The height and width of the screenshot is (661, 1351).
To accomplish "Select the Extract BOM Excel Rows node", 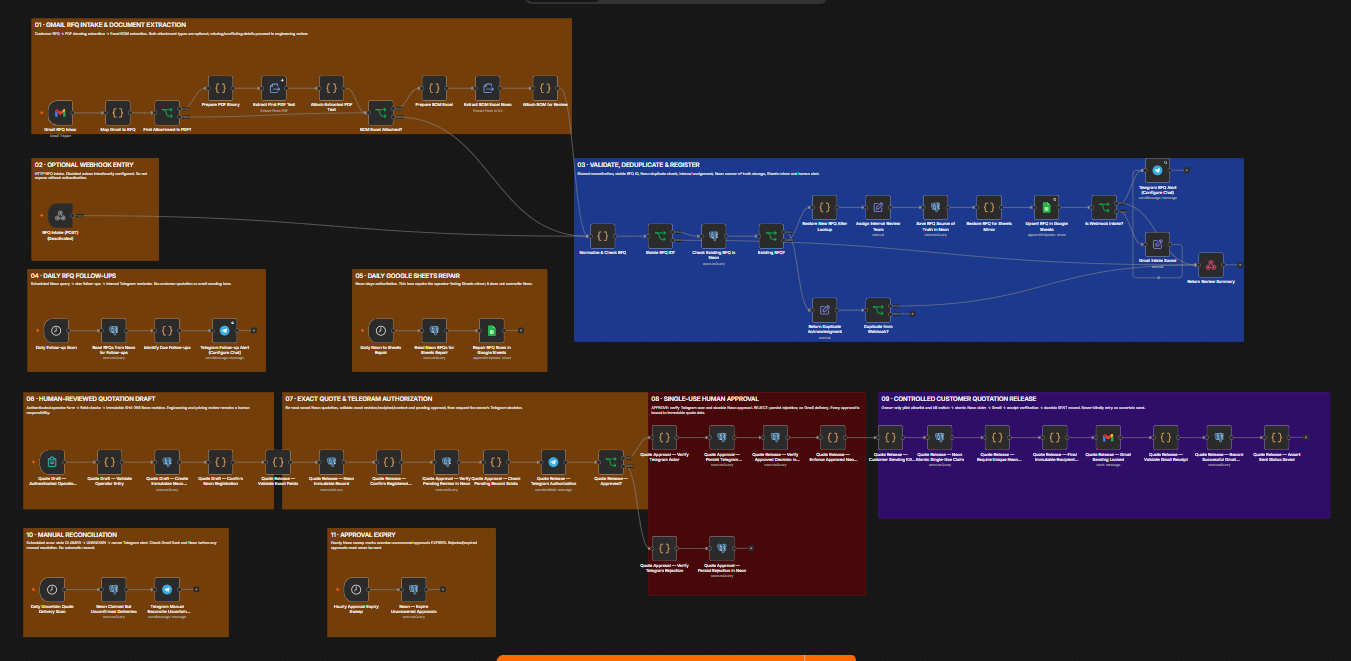I will click(488, 89).
